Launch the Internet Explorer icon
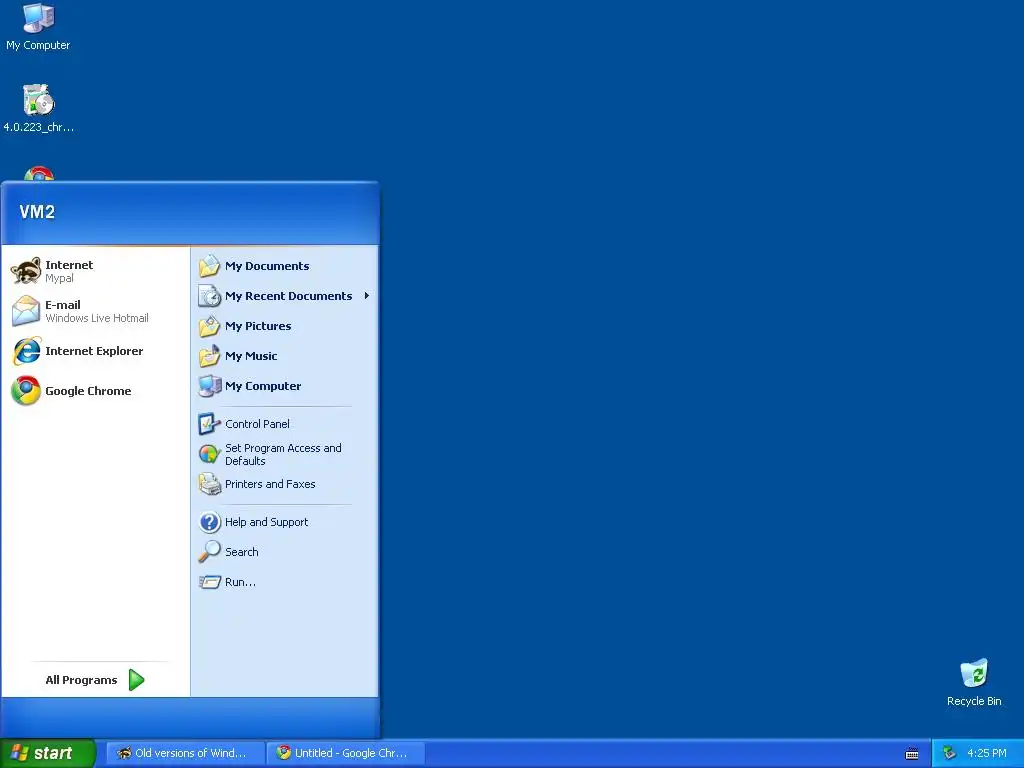 27,351
